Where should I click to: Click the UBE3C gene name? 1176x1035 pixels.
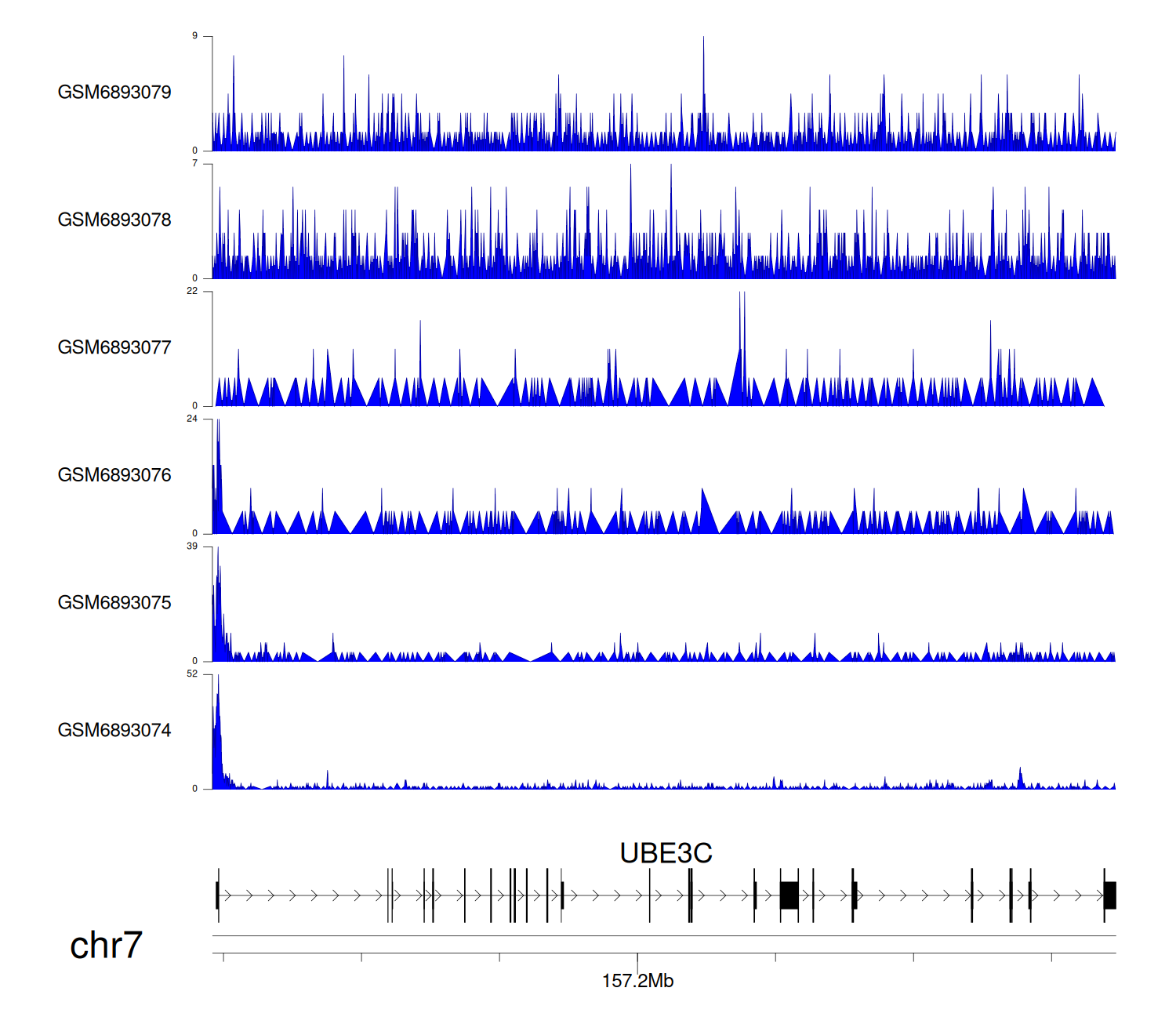[666, 853]
